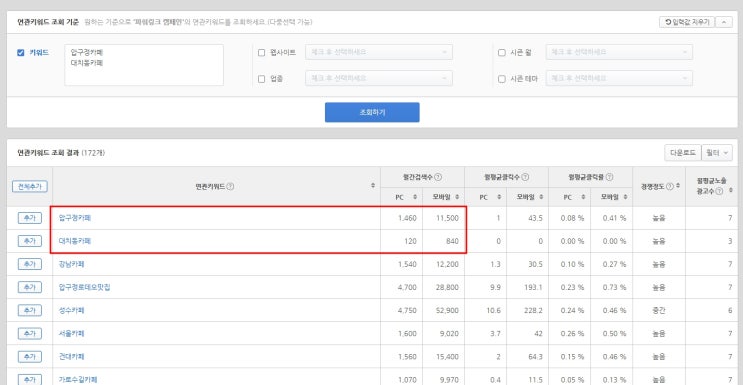Open the 업종 selection dropdown
The width and height of the screenshot is (743, 385).
pos(379,78)
